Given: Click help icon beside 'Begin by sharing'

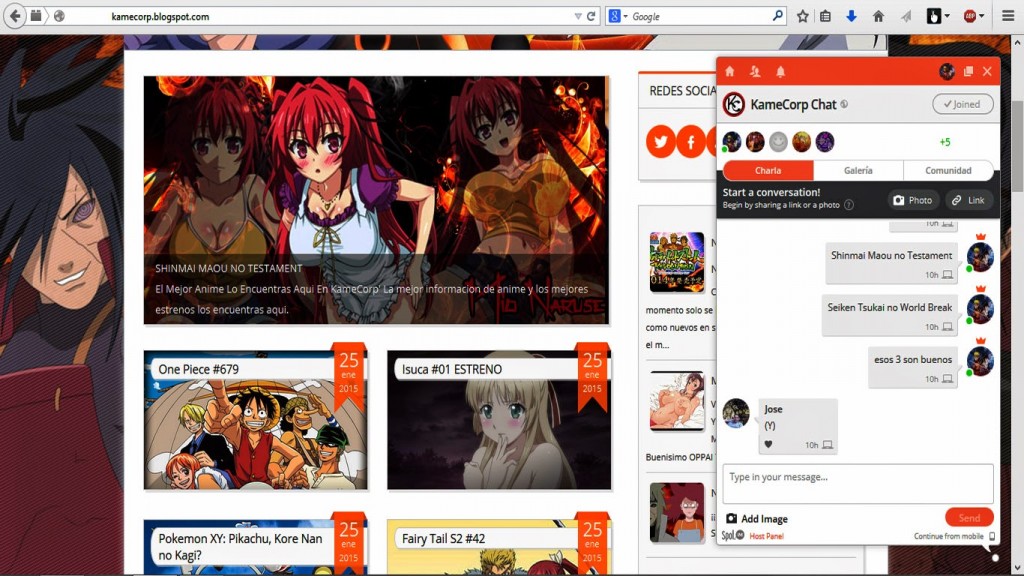Looking at the screenshot, I should pyautogui.click(x=849, y=205).
